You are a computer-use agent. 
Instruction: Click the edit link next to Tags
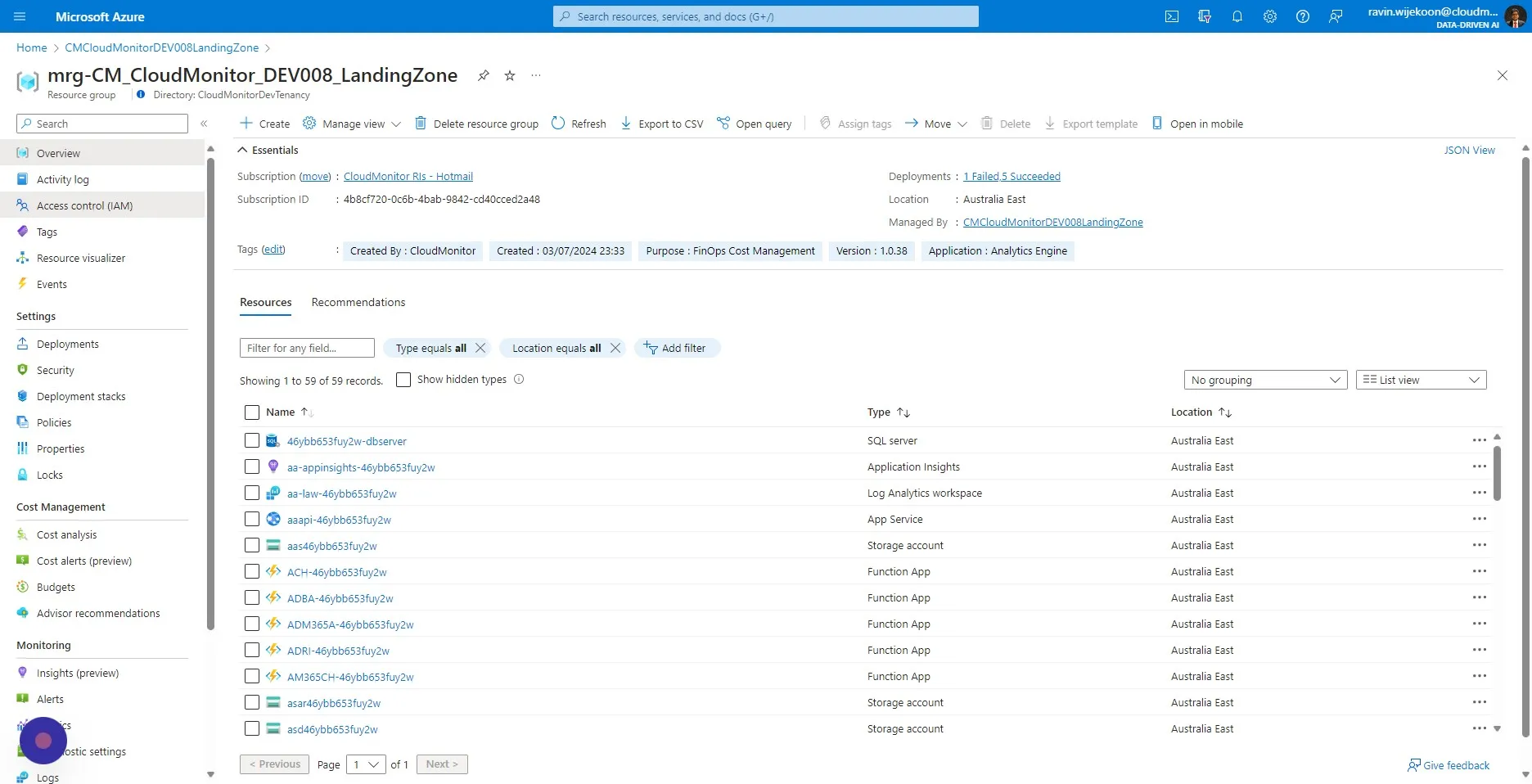tap(273, 250)
